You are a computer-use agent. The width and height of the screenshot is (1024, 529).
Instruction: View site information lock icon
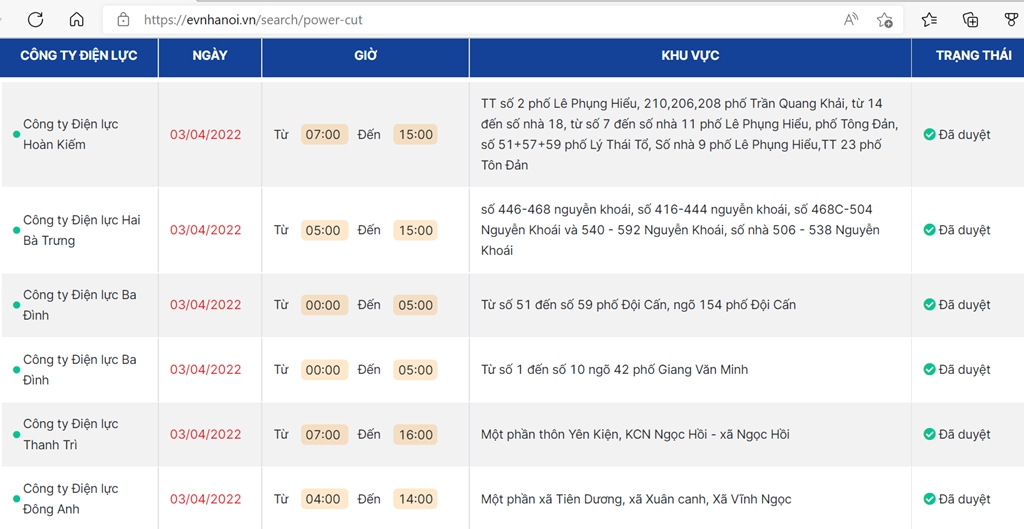tap(123, 20)
